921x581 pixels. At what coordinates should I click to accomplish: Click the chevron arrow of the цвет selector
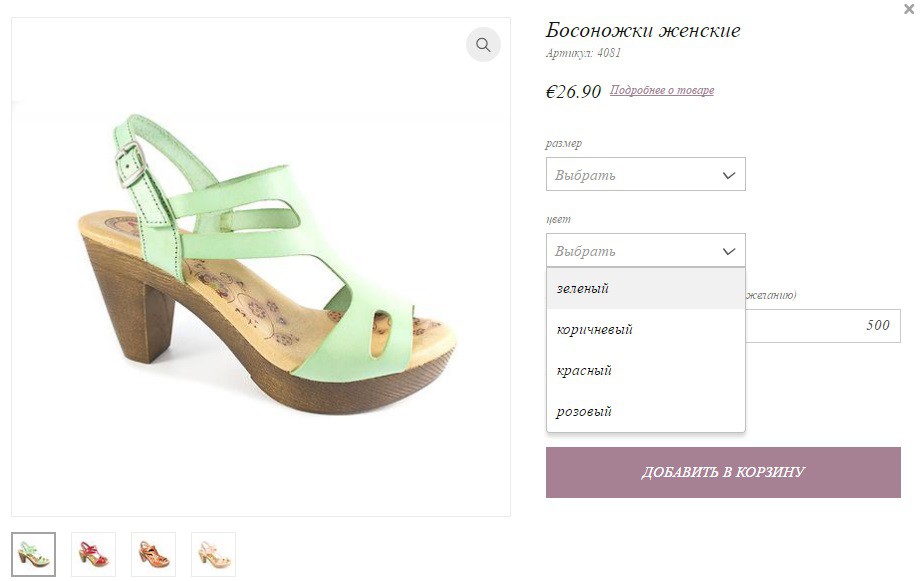728,251
